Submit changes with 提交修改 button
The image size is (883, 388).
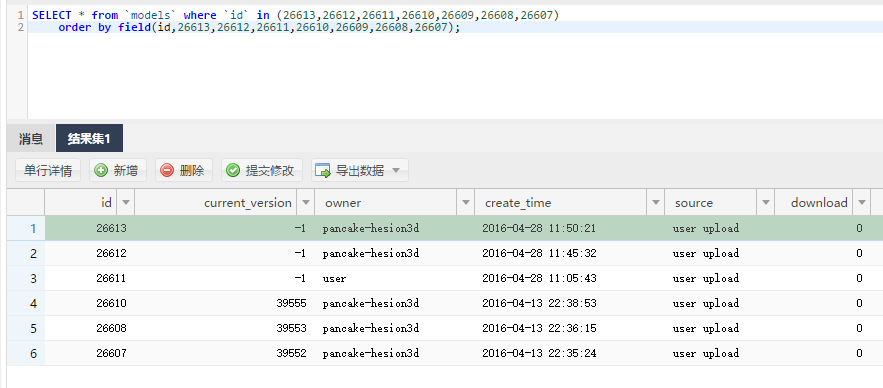[262, 171]
